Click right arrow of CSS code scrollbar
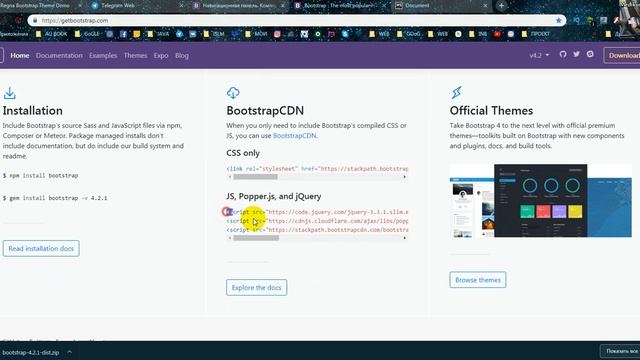This screenshot has height=360, width=640. [404, 177]
